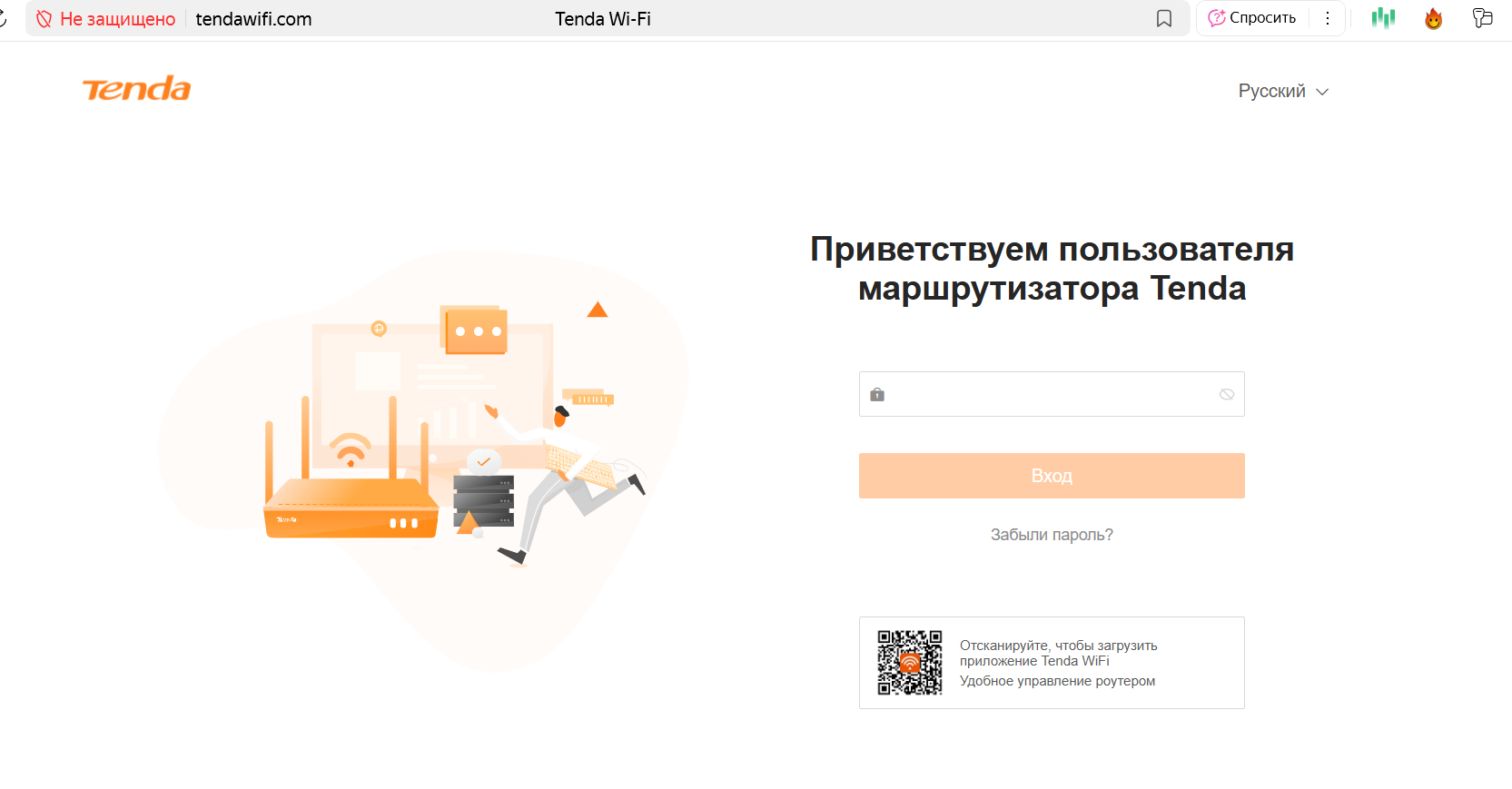Click the Спросить assistant button
Viewport: 1512px width, 789px height.
[x=1252, y=18]
